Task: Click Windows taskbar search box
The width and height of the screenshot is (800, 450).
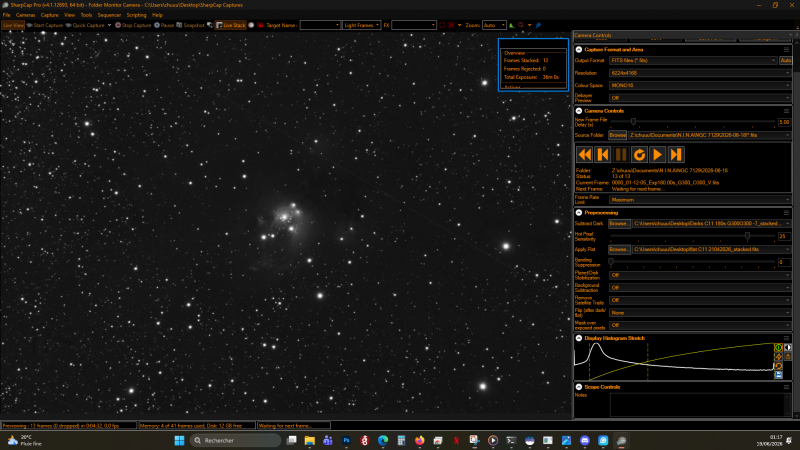Action: (235, 440)
